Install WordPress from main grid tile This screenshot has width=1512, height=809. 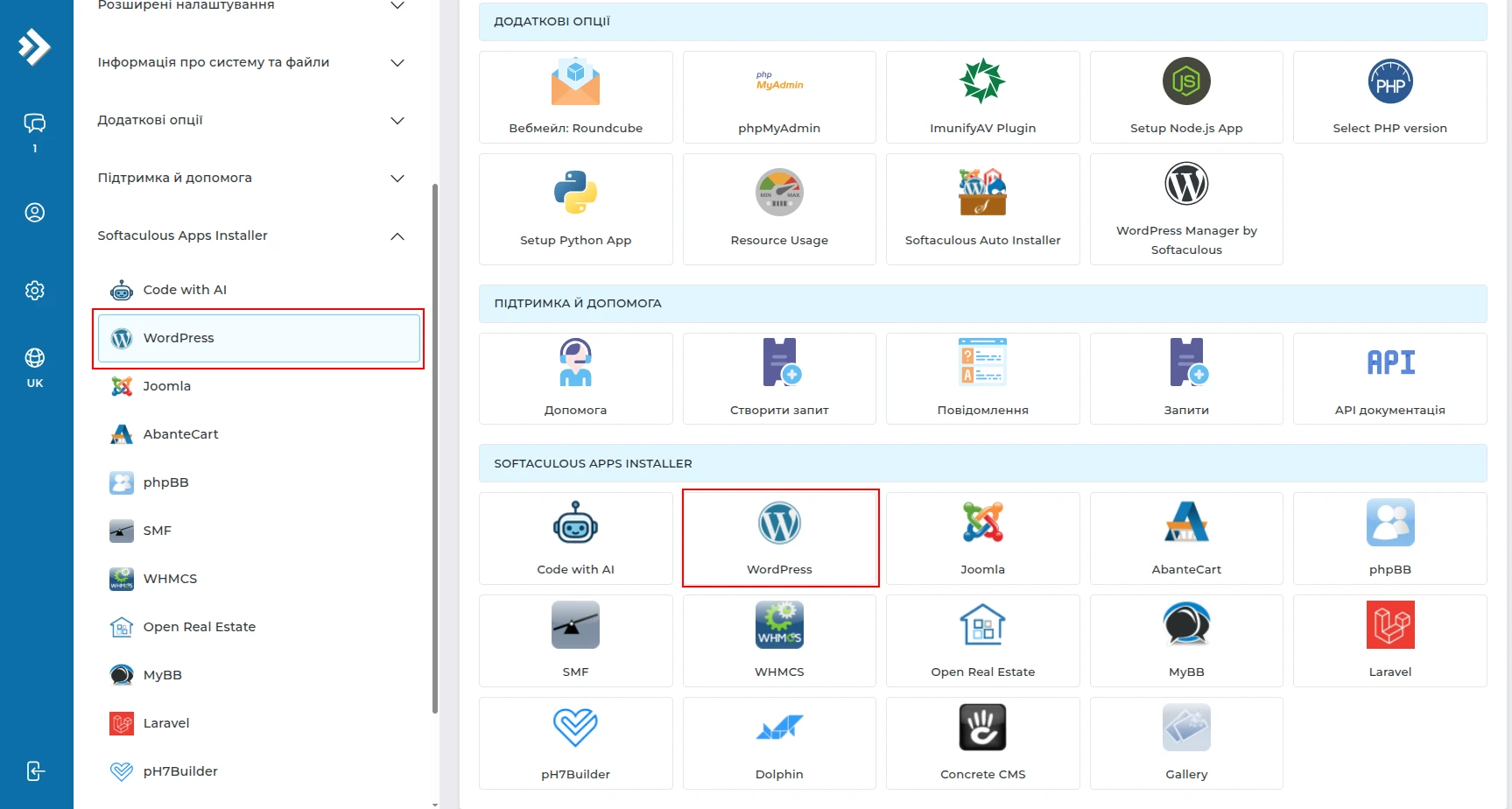click(x=779, y=538)
